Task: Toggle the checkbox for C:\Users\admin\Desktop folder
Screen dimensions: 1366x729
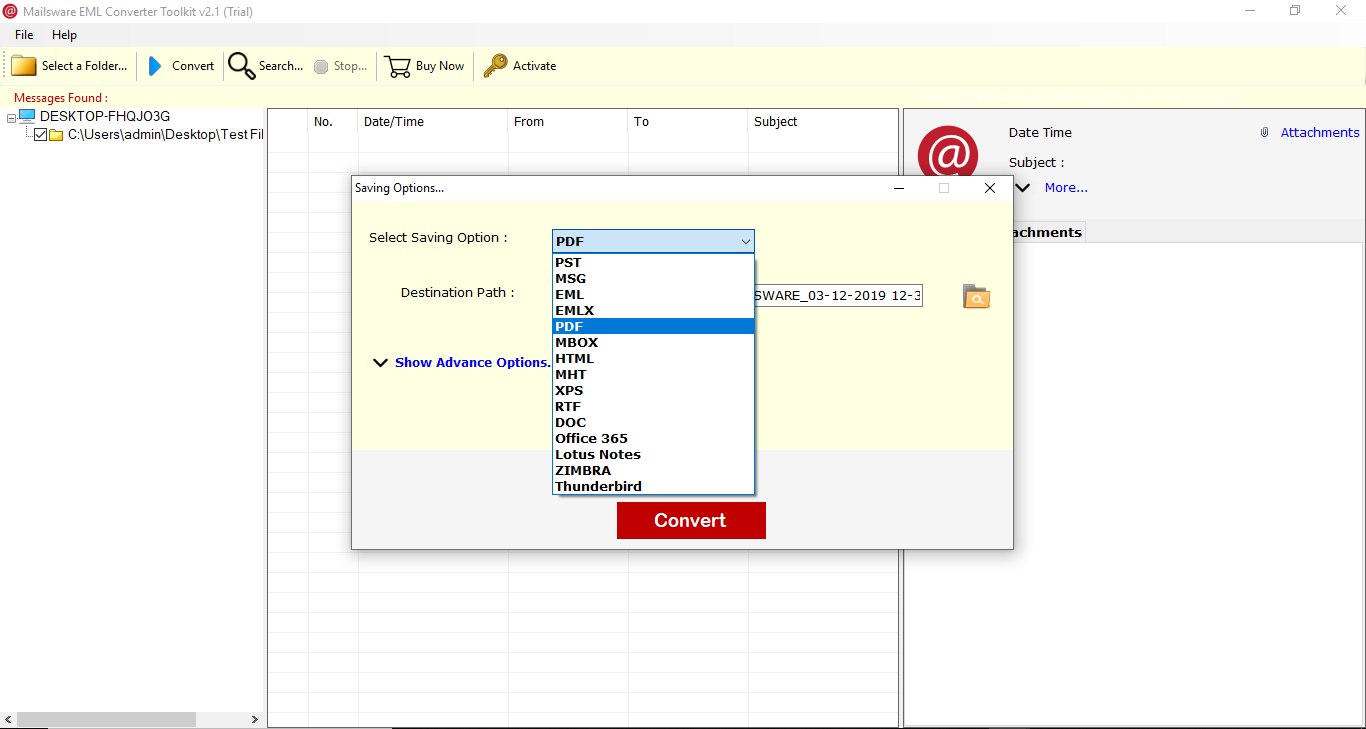Action: (40, 135)
